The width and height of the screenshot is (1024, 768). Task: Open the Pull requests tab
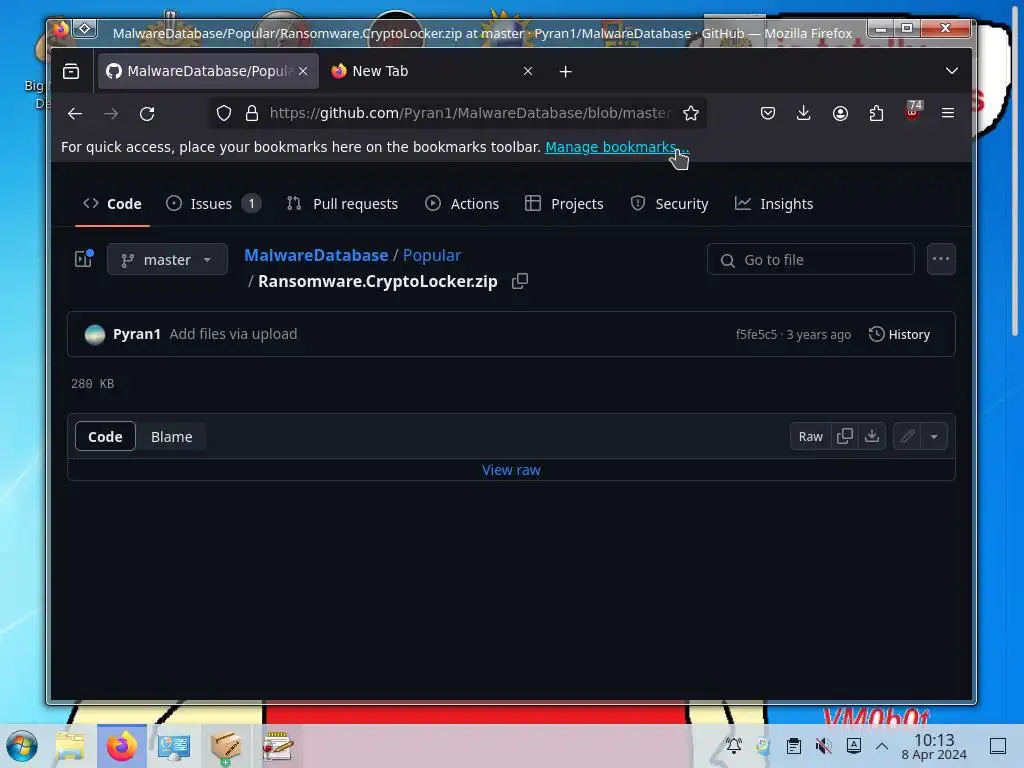pyautogui.click(x=342, y=204)
